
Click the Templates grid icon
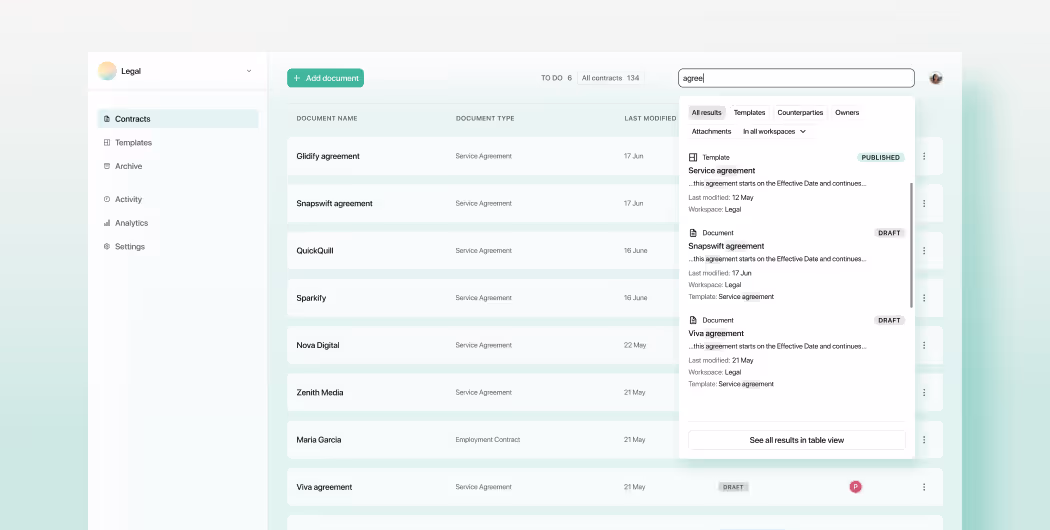coord(106,143)
